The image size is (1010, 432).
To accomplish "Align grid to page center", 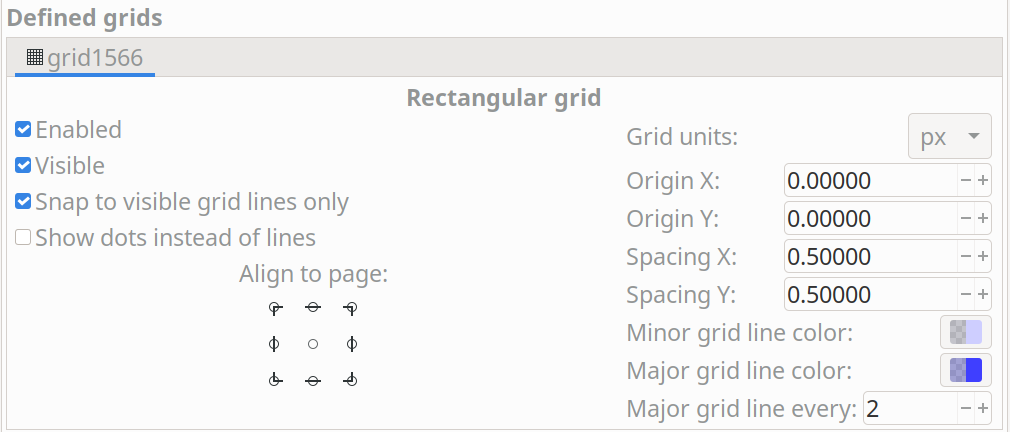I will [313, 344].
